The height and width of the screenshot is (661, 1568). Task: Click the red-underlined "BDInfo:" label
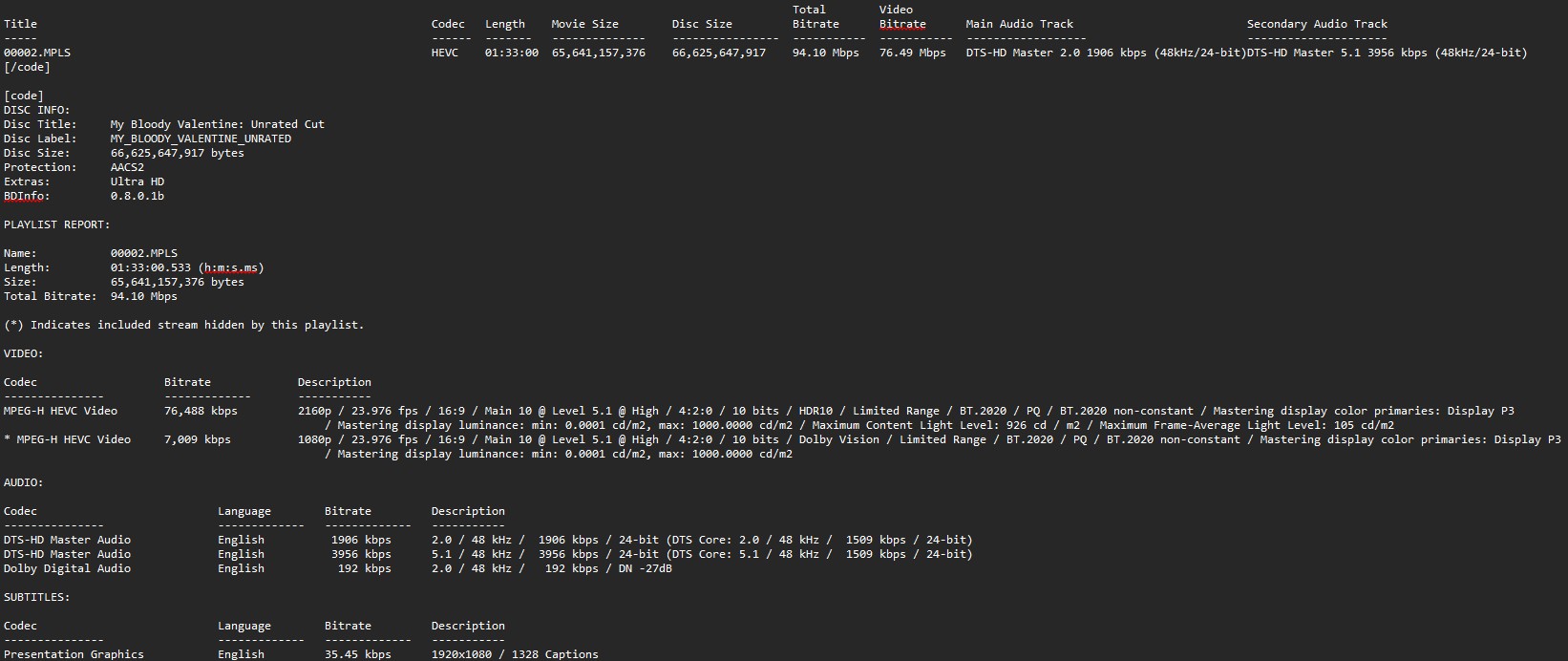(27, 196)
